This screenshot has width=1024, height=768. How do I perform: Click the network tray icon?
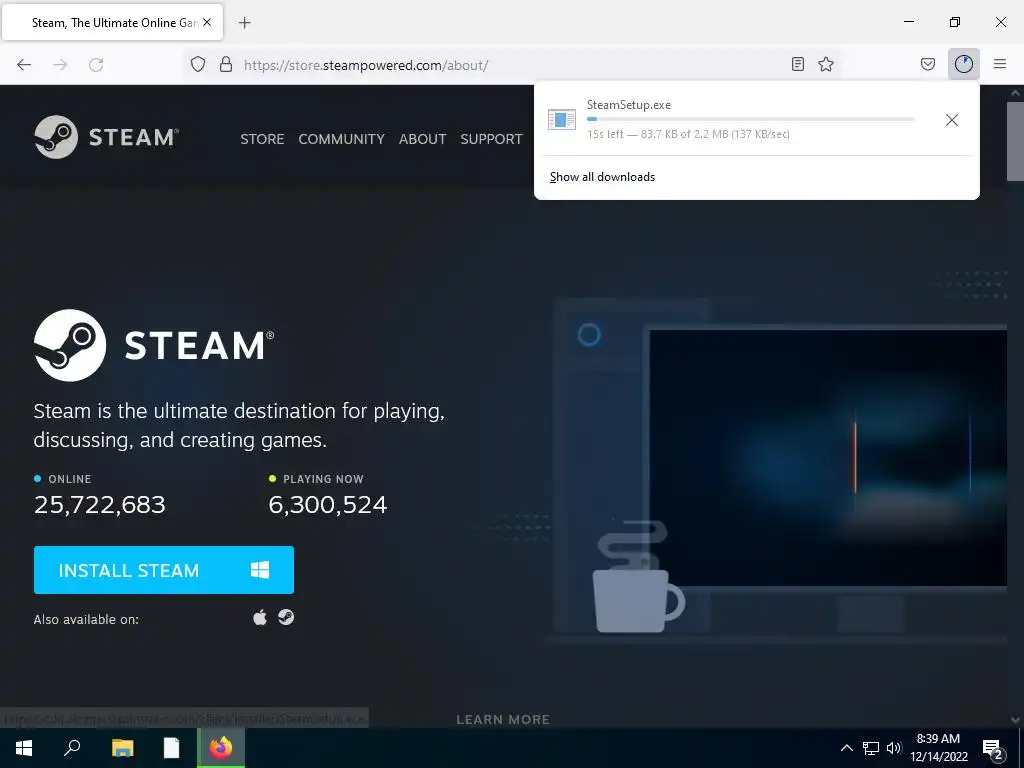pyautogui.click(x=871, y=748)
